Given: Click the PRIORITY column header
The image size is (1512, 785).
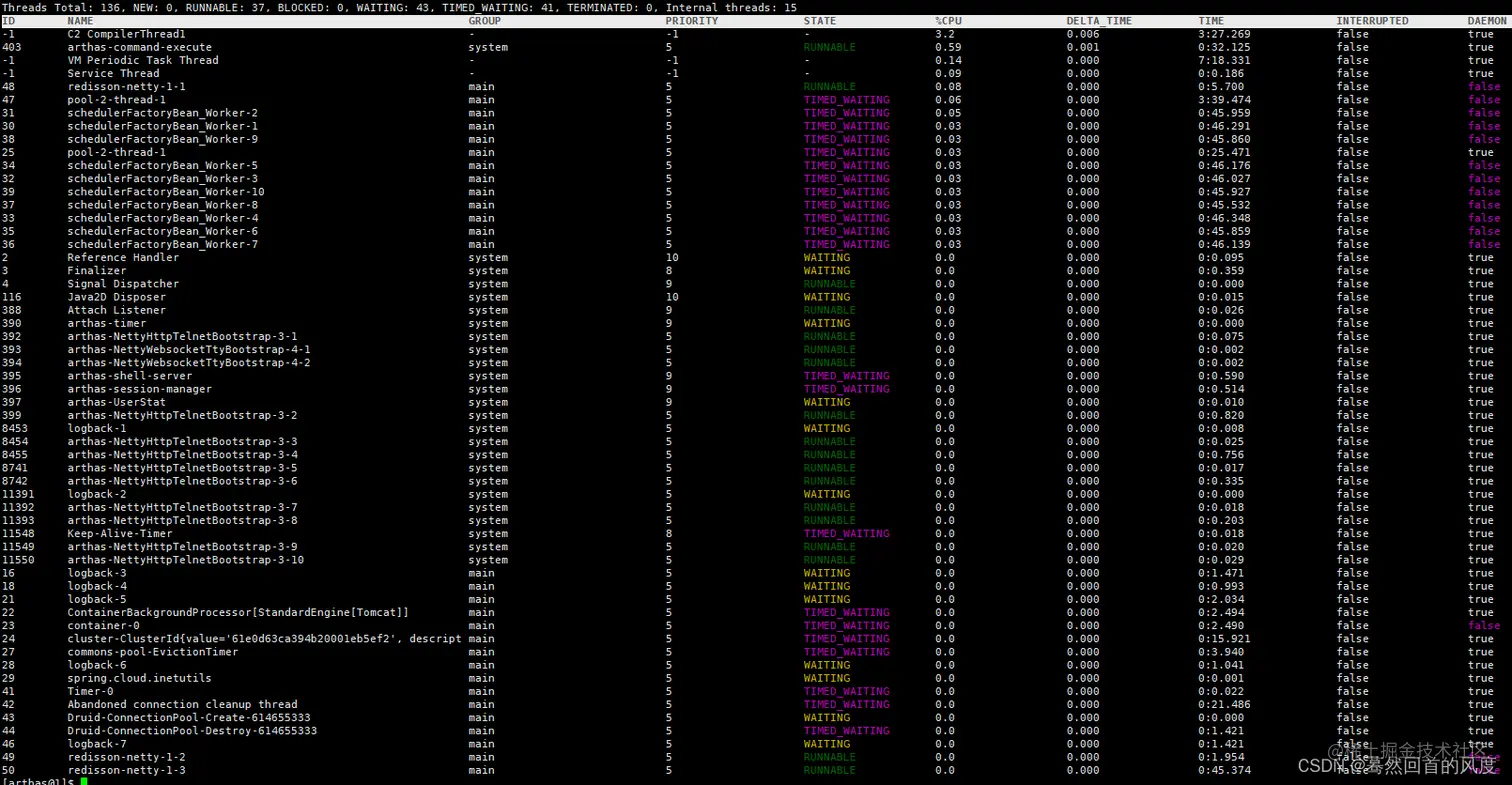Looking at the screenshot, I should coord(692,21).
